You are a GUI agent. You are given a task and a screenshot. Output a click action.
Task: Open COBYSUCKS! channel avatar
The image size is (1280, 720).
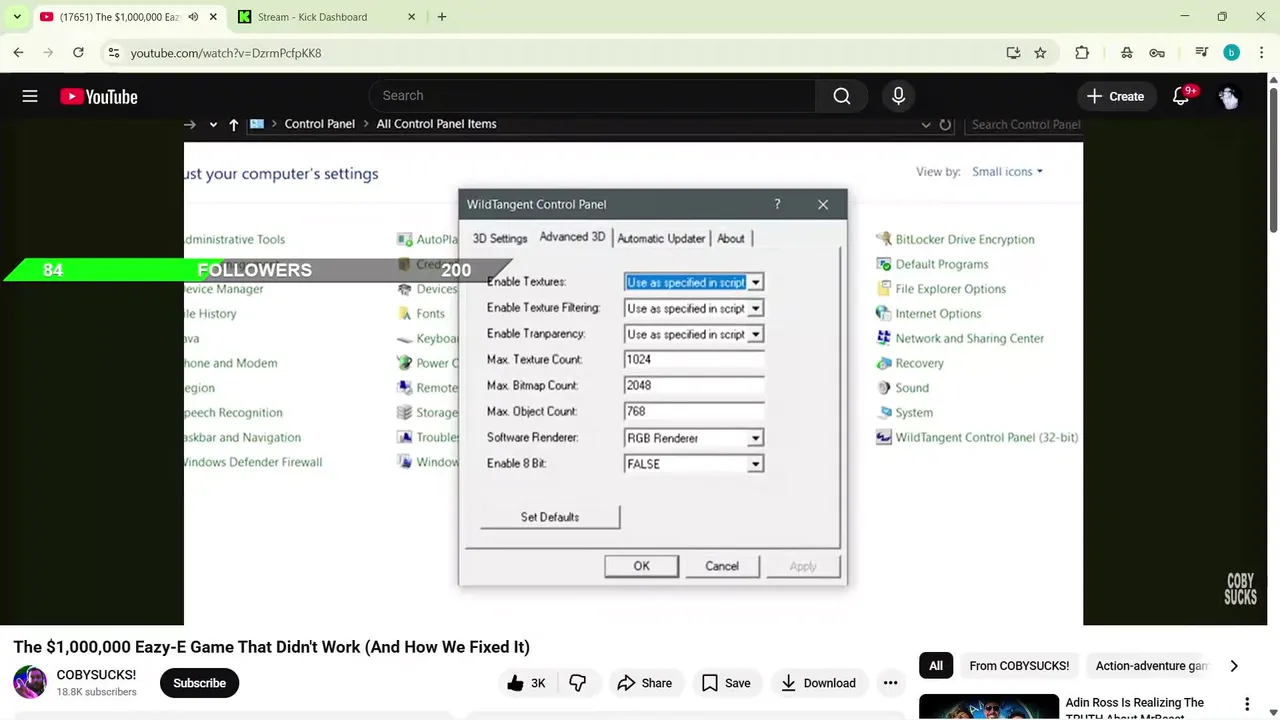(30, 682)
